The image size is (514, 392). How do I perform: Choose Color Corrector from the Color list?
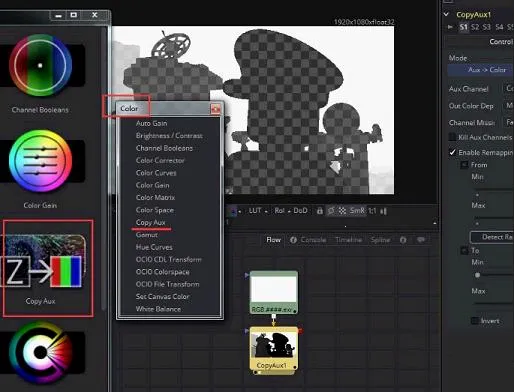click(160, 160)
